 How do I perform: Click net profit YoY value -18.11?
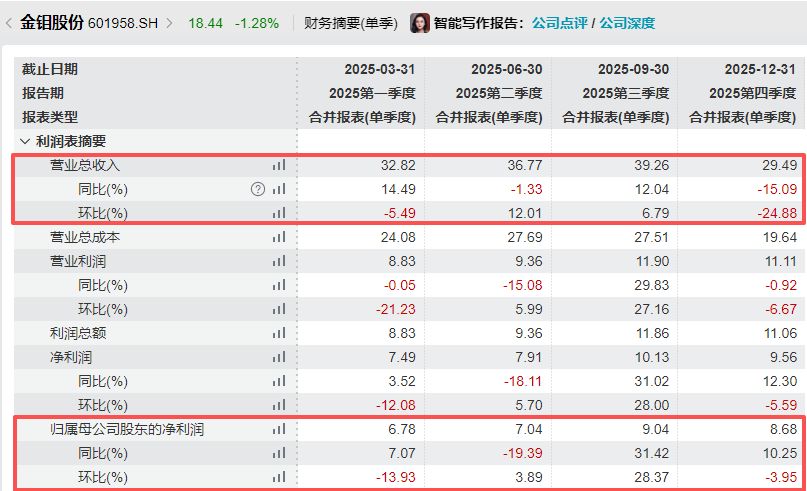pos(523,381)
